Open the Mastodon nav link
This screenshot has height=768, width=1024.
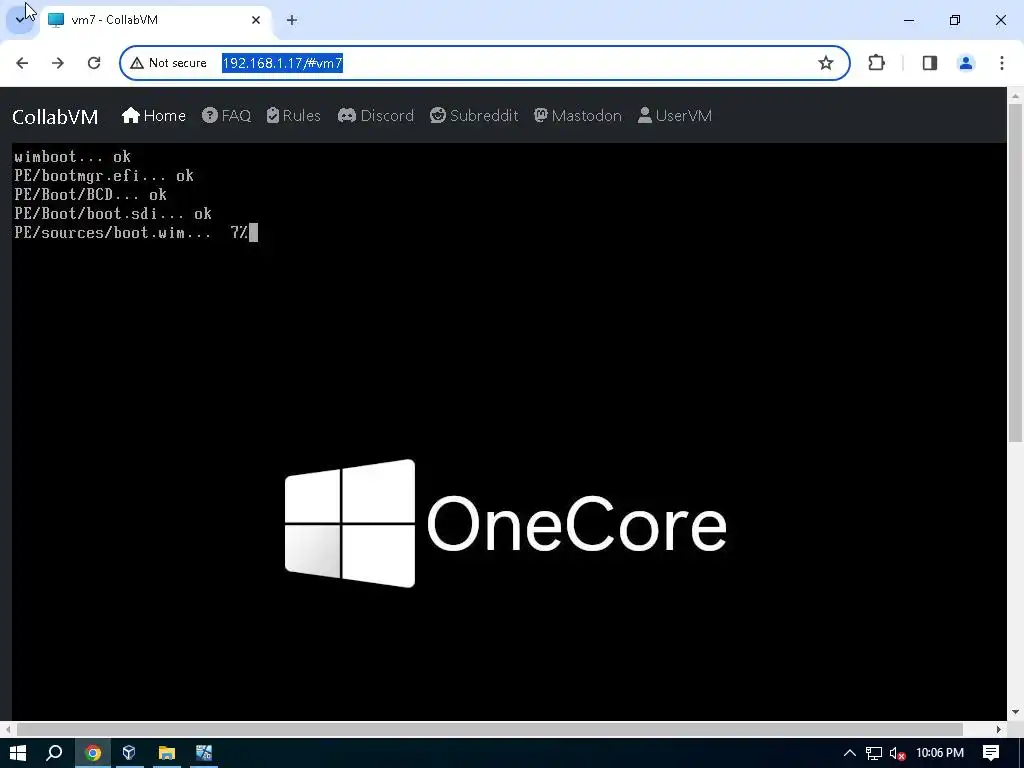(578, 116)
